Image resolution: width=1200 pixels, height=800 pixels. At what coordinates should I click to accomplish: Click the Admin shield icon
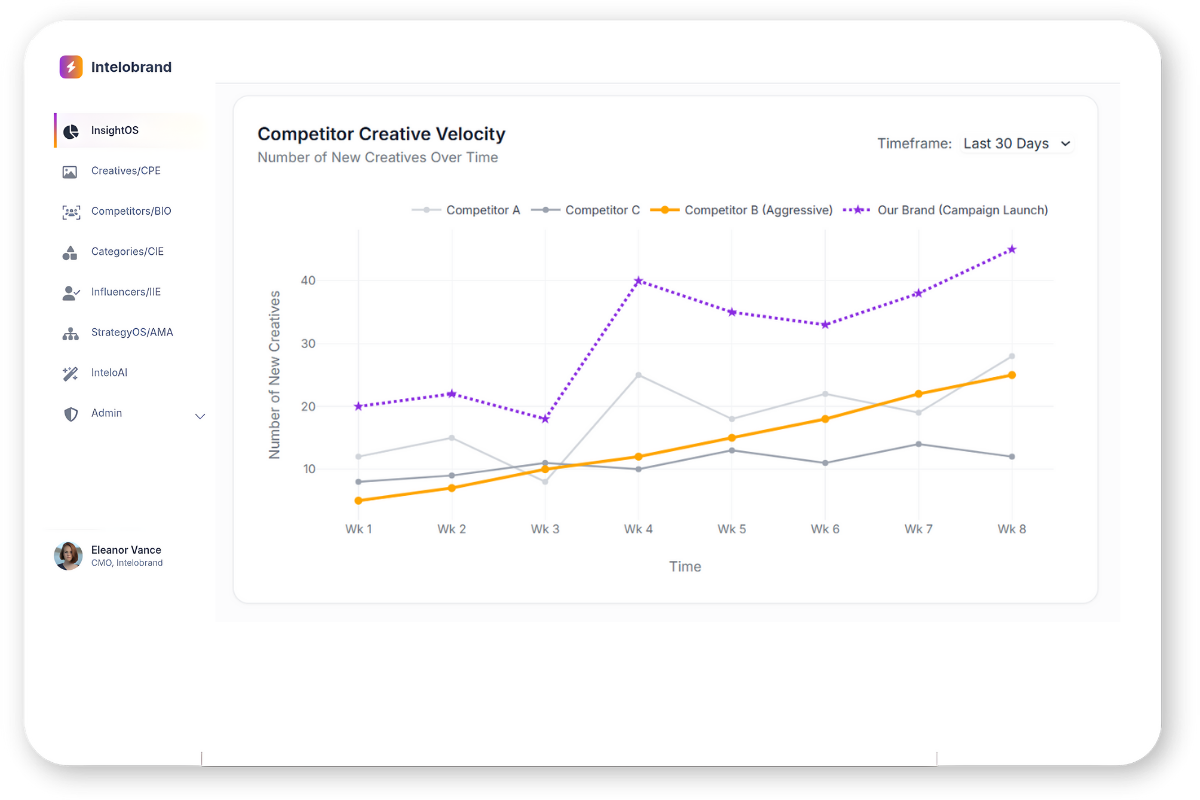pos(70,414)
